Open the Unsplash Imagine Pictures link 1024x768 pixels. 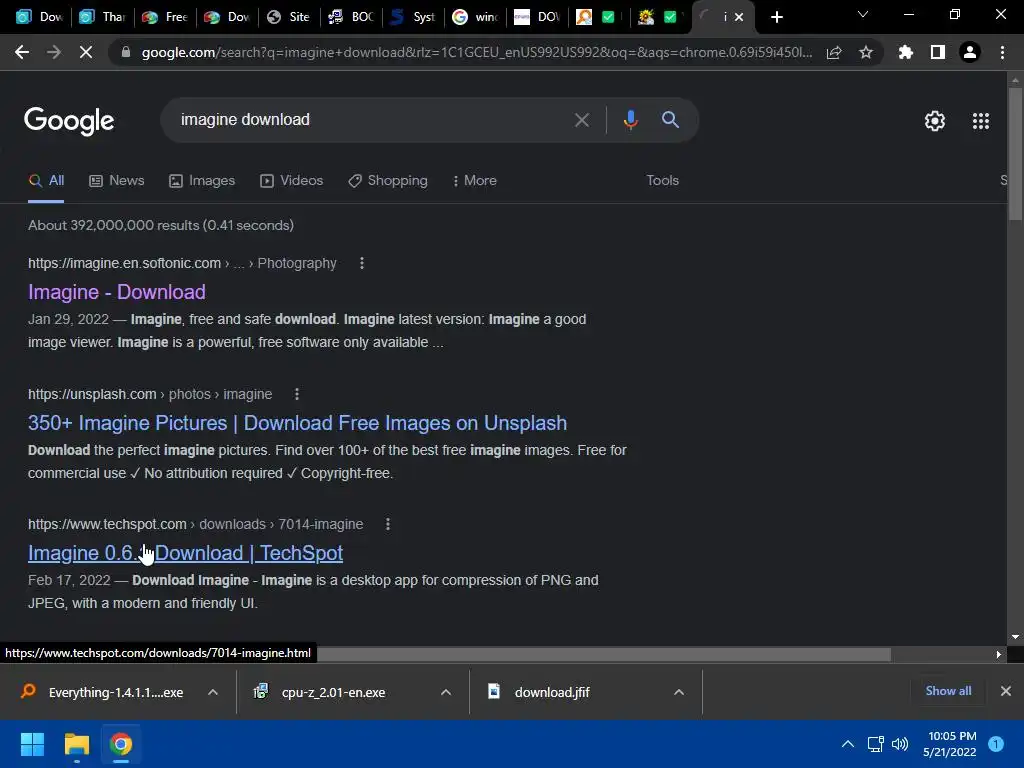(x=297, y=423)
